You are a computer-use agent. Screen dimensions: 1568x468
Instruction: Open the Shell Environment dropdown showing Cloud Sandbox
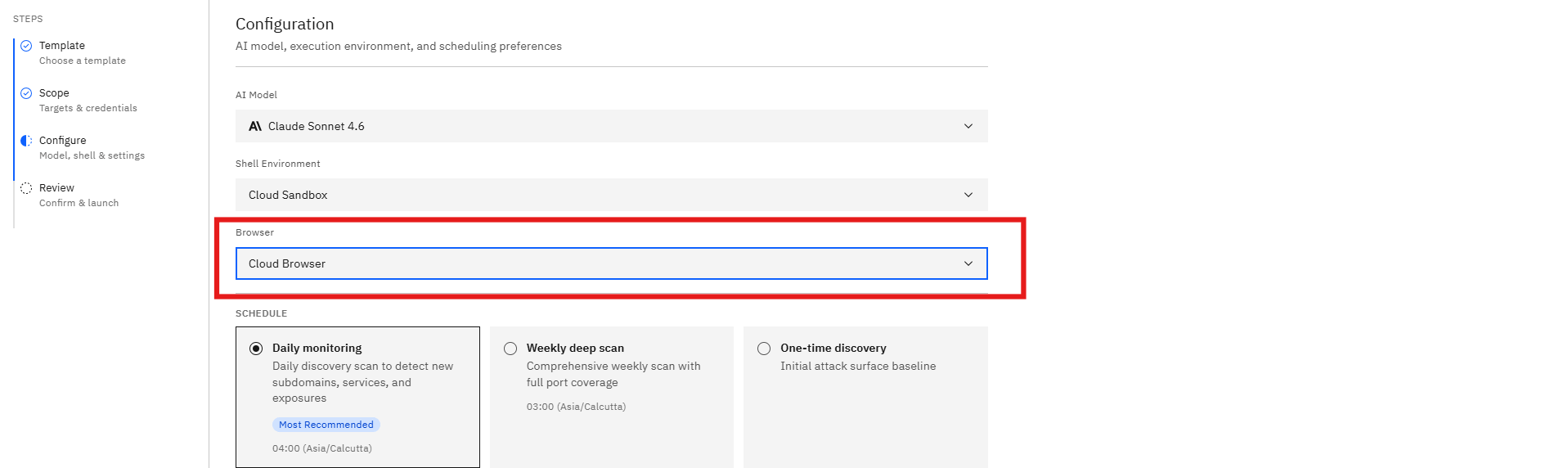(x=611, y=195)
